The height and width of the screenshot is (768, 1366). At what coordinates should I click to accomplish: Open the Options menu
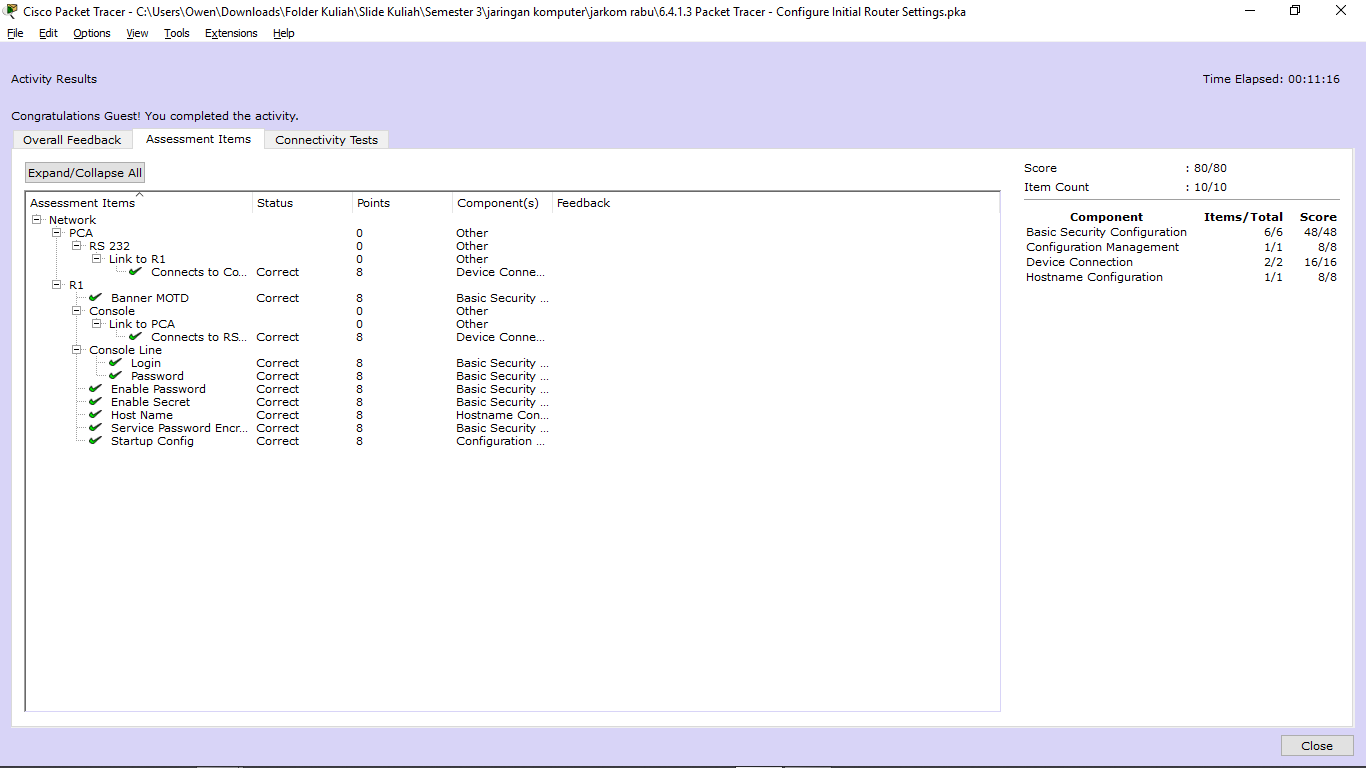92,33
